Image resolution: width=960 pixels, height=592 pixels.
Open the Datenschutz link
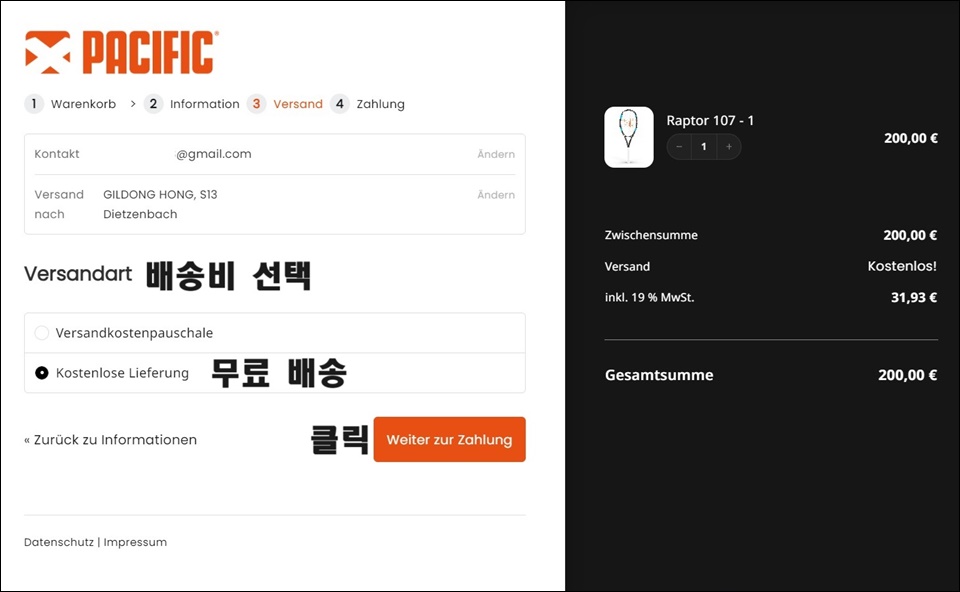[59, 542]
